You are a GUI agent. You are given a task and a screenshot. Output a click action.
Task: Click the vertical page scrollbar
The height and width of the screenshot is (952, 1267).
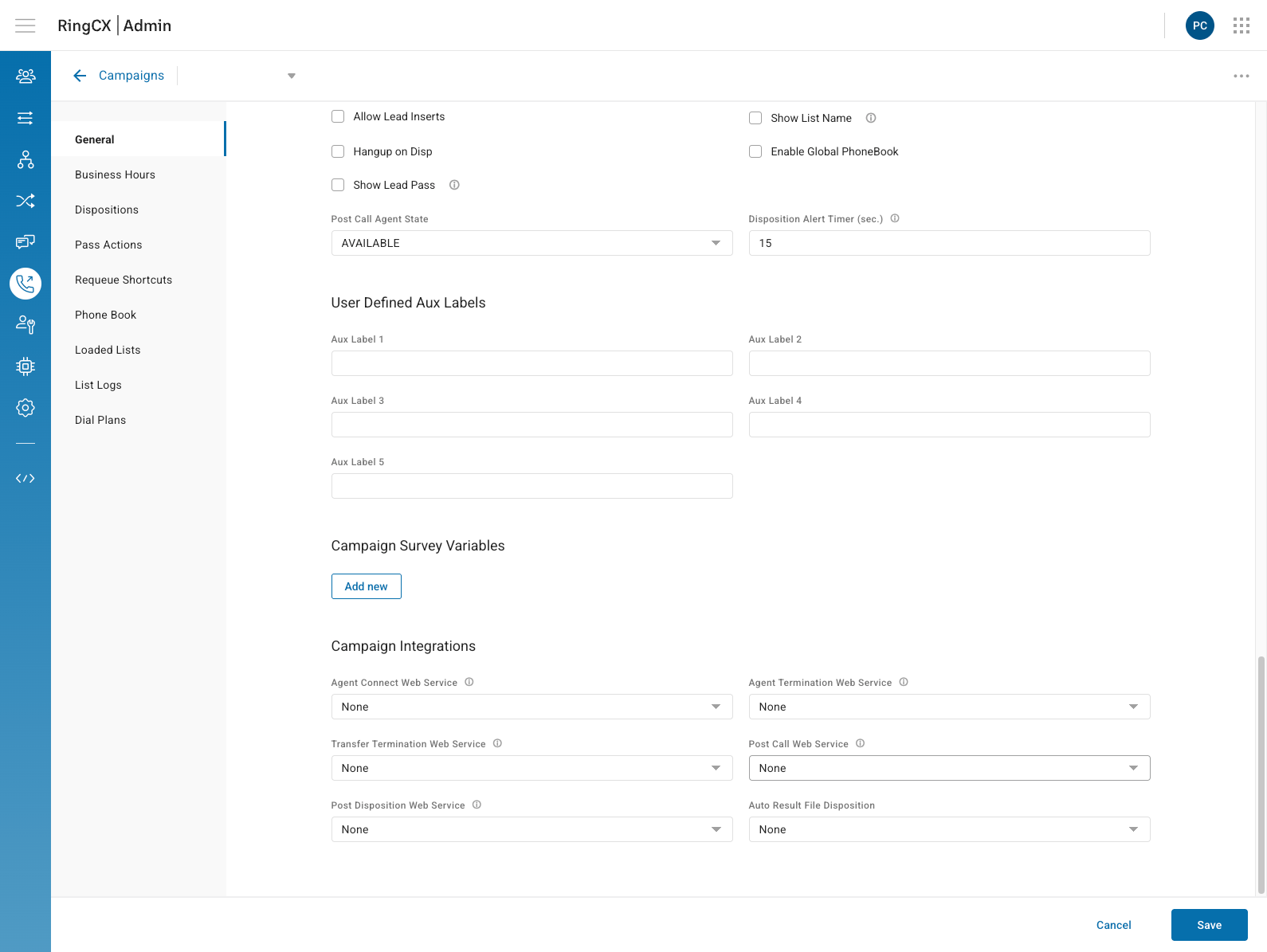pyautogui.click(x=1261, y=774)
